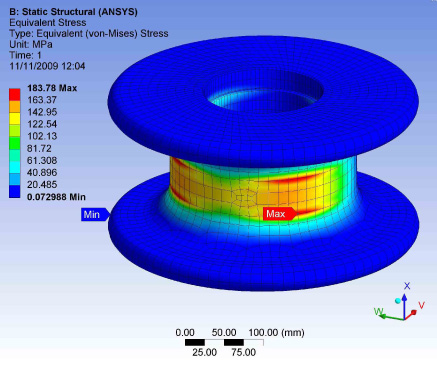Select the red legend color band
The width and height of the screenshot is (437, 377).
[15, 95]
